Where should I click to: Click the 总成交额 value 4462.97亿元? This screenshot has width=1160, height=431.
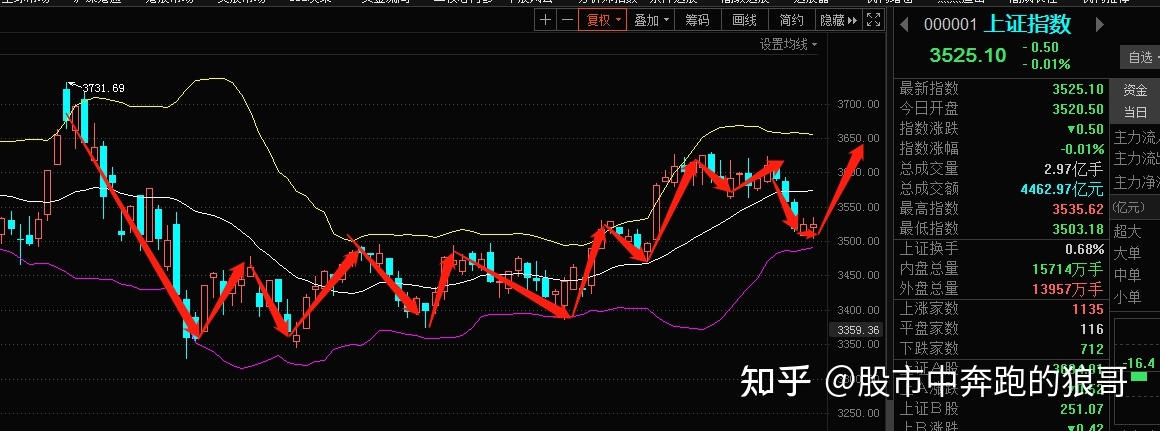[1062, 189]
